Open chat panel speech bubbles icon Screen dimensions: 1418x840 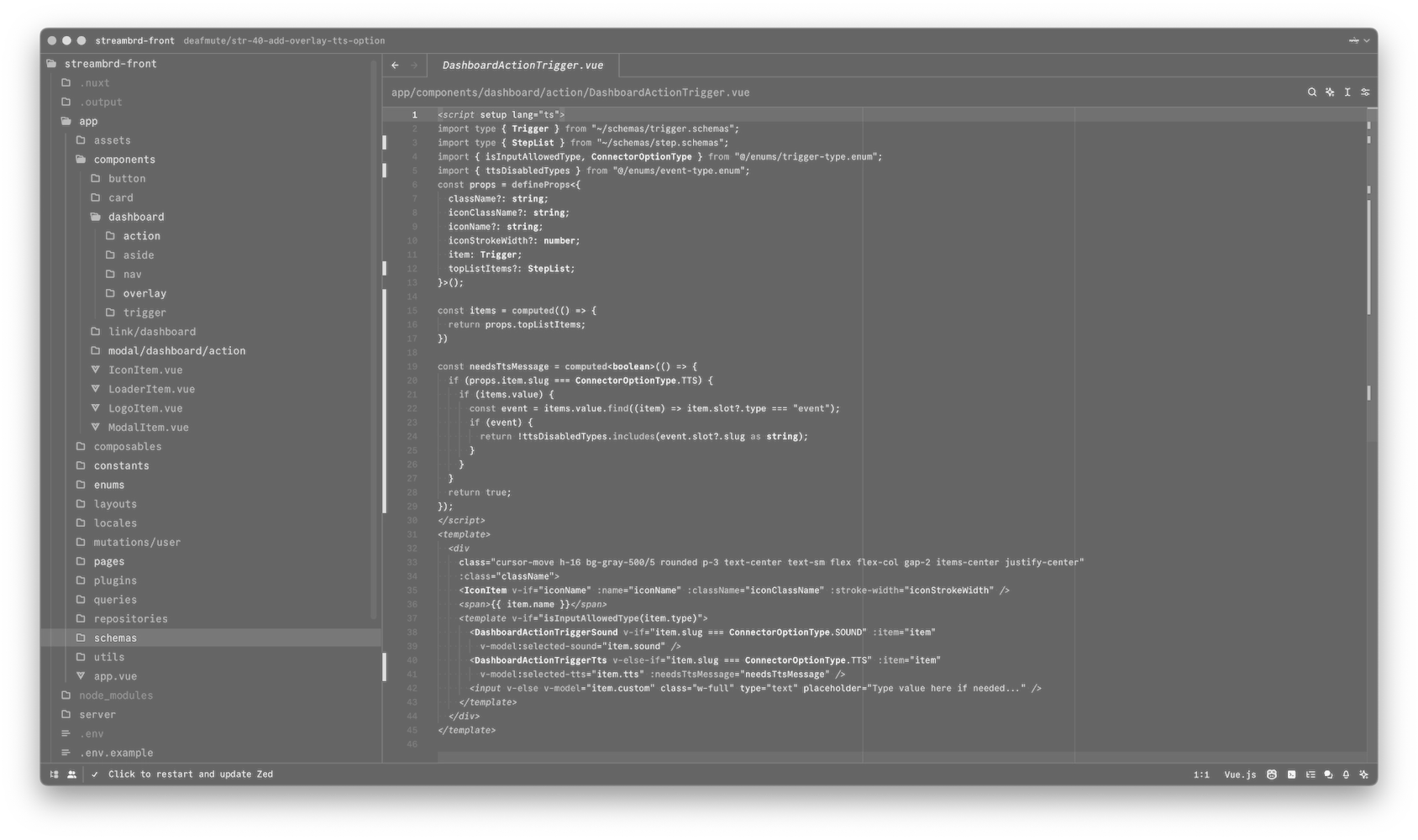tap(1328, 774)
